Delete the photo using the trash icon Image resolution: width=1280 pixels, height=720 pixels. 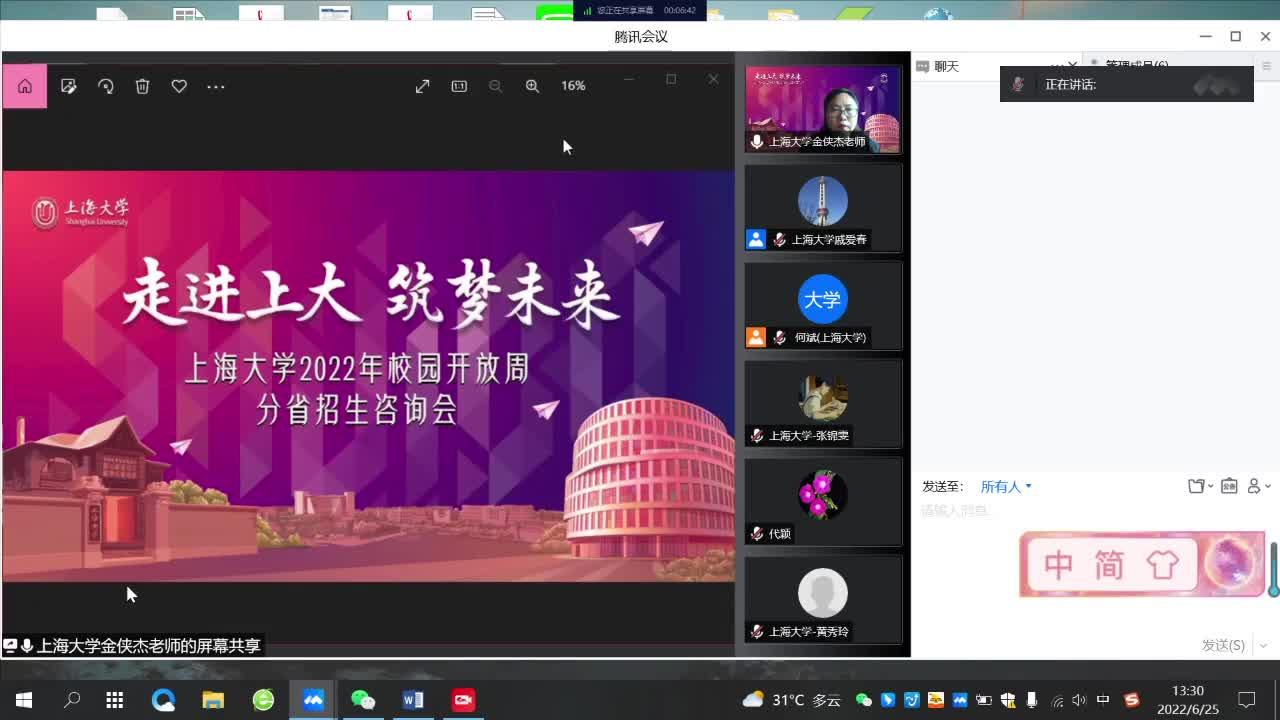click(x=143, y=87)
